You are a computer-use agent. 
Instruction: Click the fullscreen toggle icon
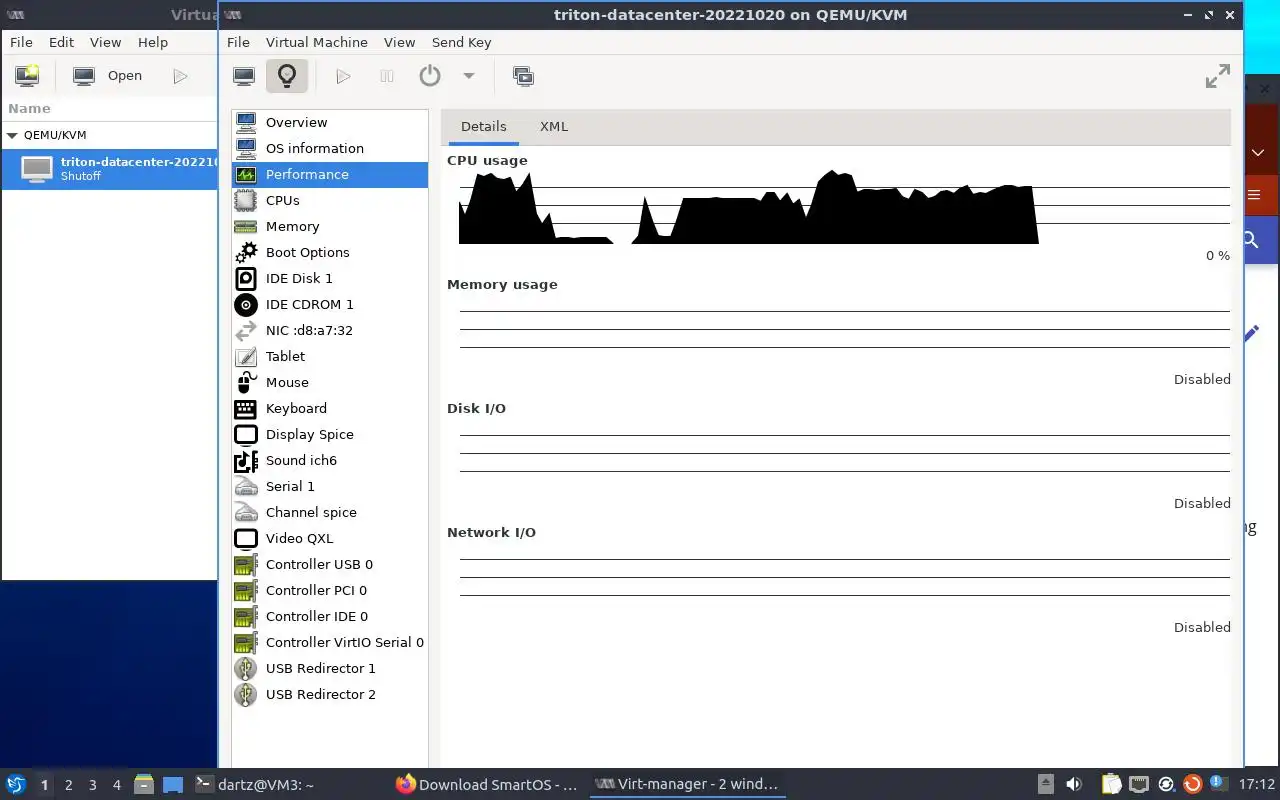(x=1217, y=76)
